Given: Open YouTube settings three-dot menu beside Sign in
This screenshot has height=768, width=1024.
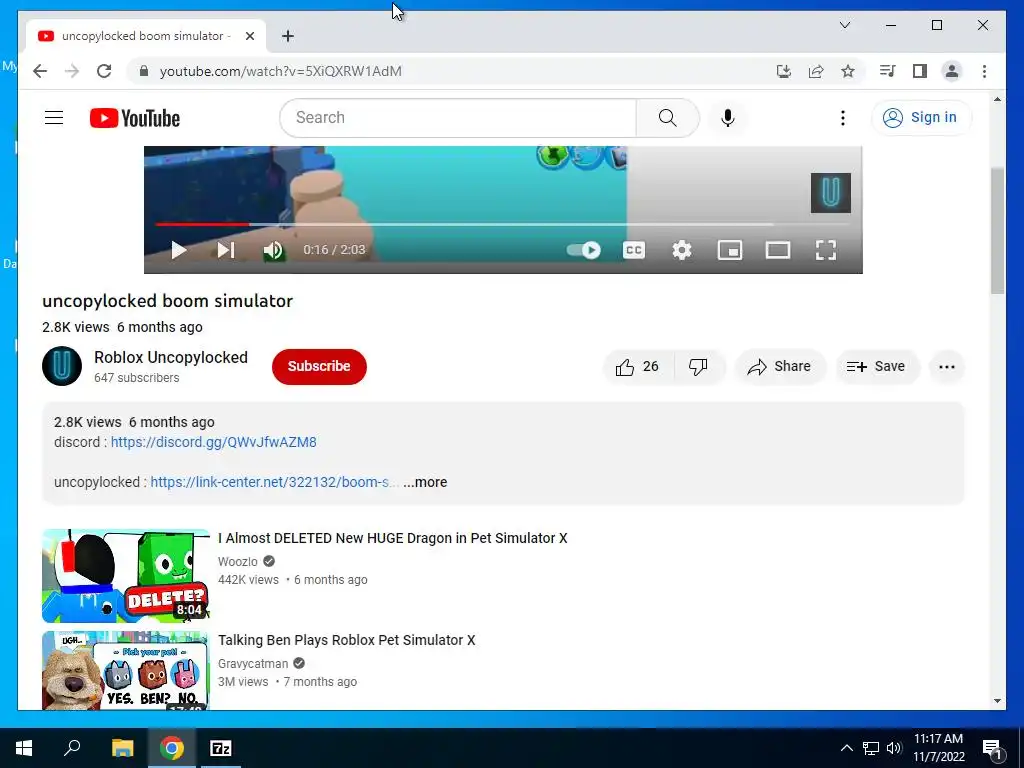Looking at the screenshot, I should pos(842,118).
